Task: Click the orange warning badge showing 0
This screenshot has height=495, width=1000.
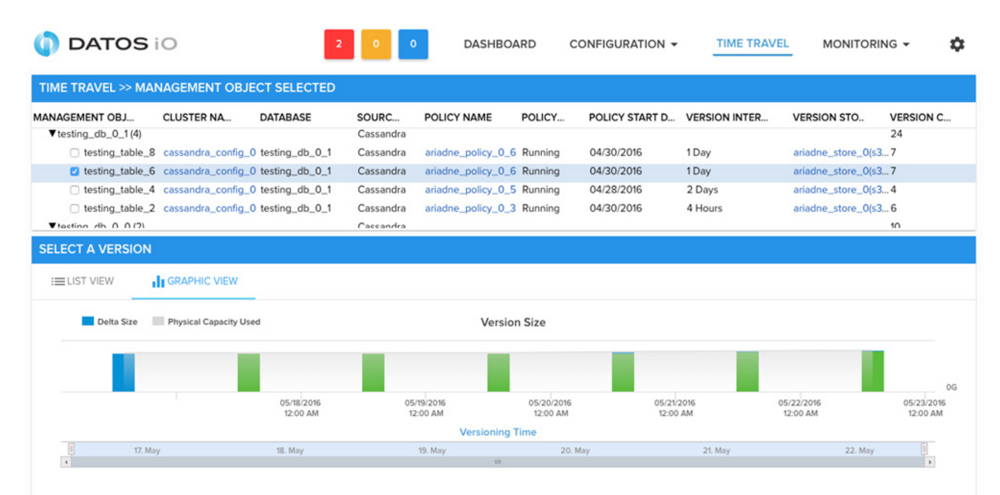Action: tap(376, 44)
